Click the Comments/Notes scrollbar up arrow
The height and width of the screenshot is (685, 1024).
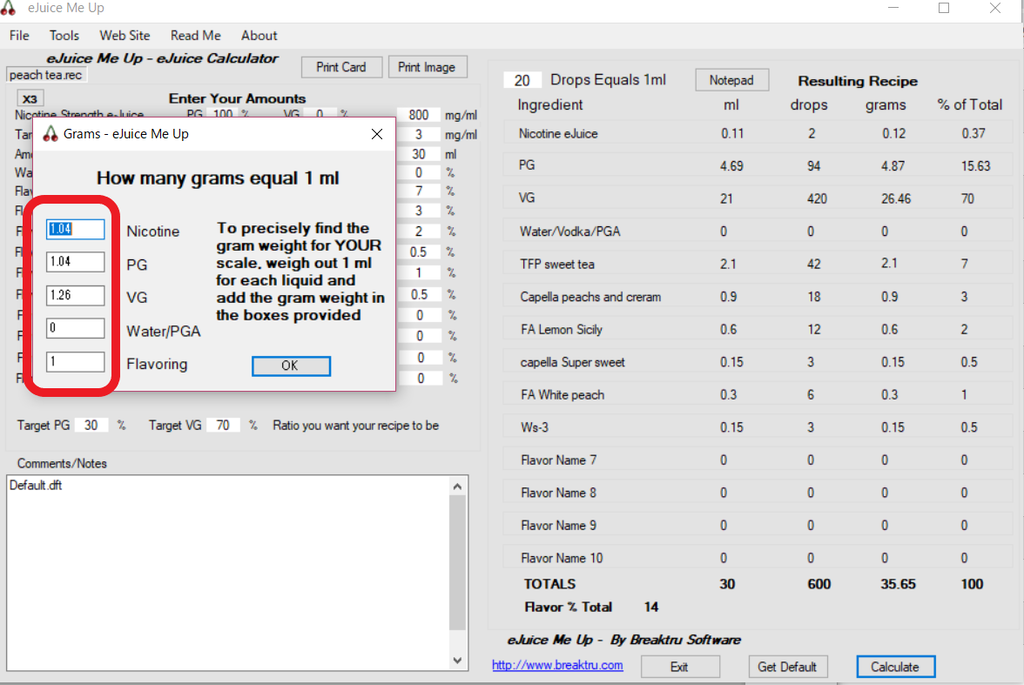click(458, 486)
